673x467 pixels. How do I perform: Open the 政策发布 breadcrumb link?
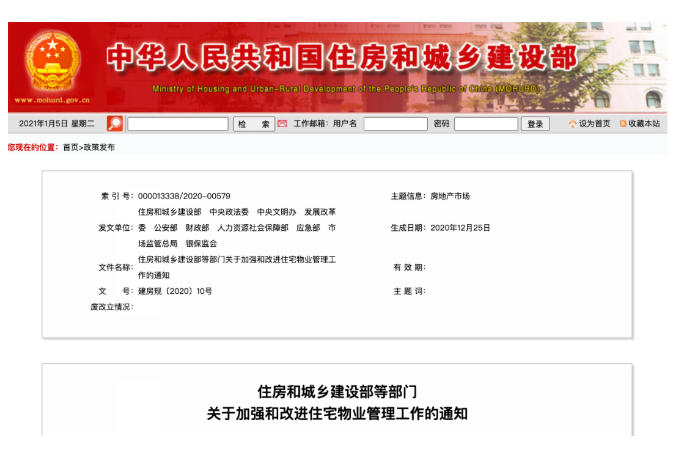99,147
